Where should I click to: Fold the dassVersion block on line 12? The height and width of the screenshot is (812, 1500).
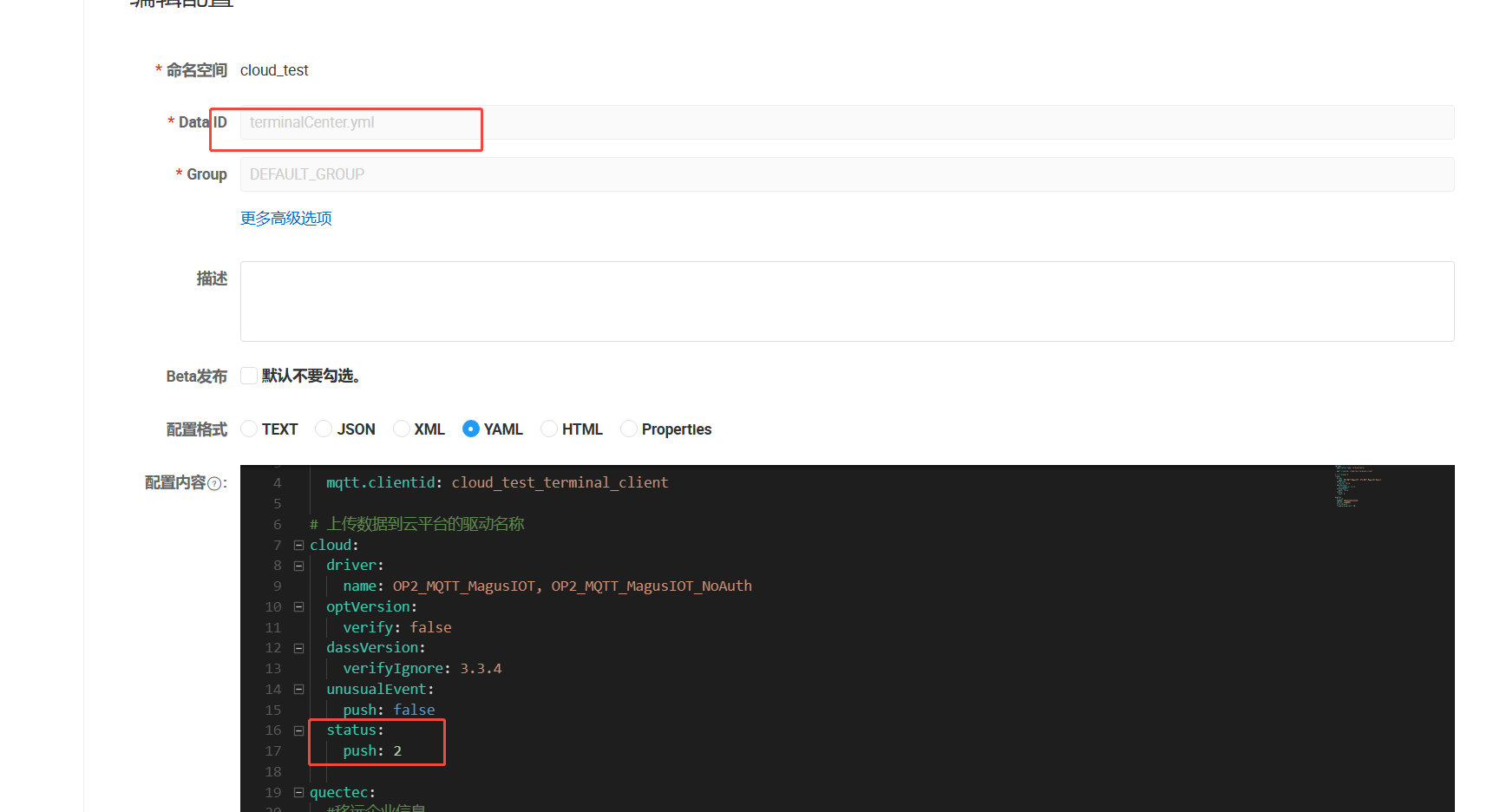click(298, 648)
